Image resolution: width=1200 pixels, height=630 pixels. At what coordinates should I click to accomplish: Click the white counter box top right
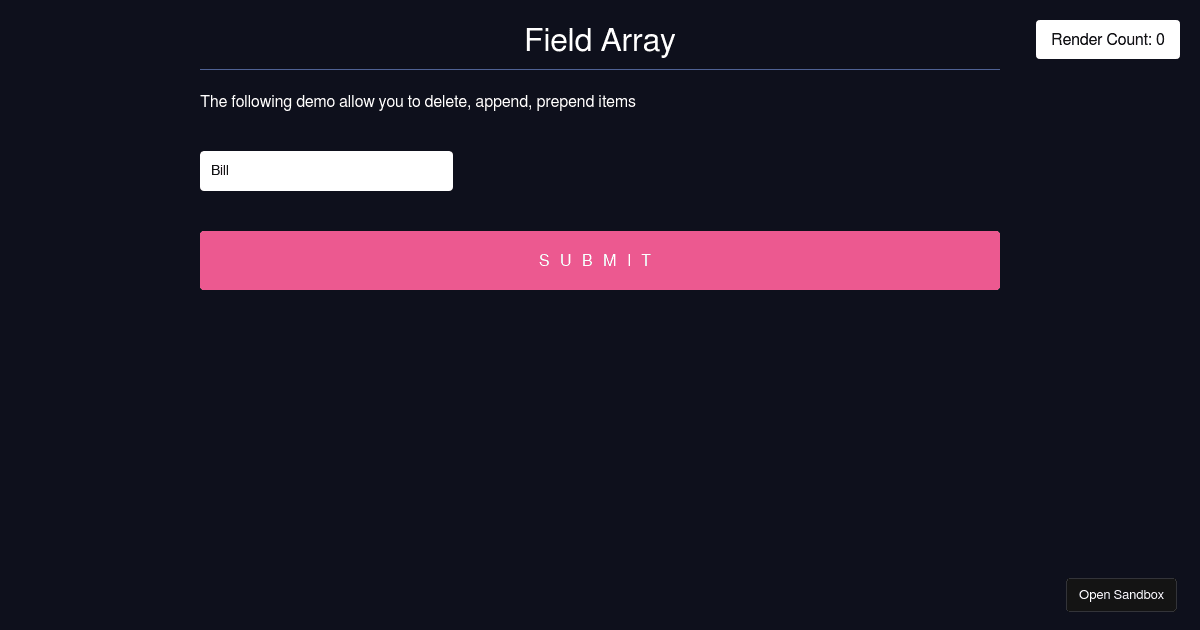tap(1108, 39)
